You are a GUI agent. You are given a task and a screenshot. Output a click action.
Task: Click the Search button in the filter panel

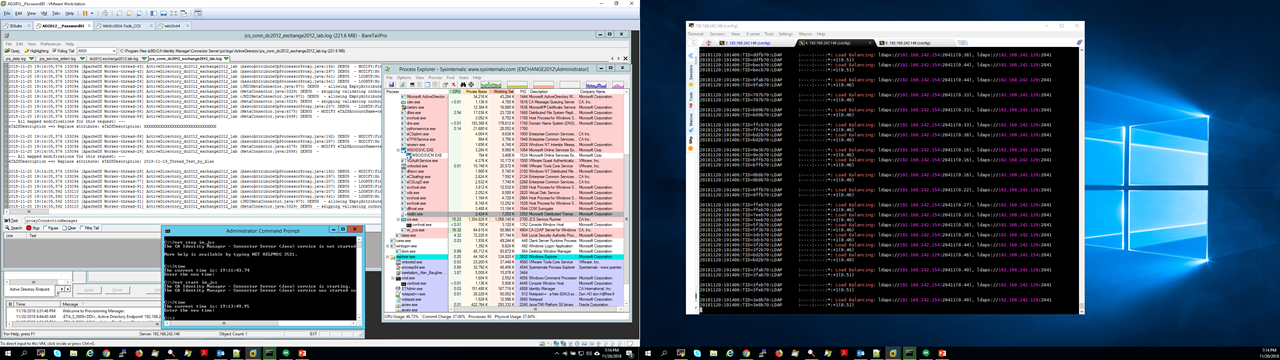(x=14, y=228)
